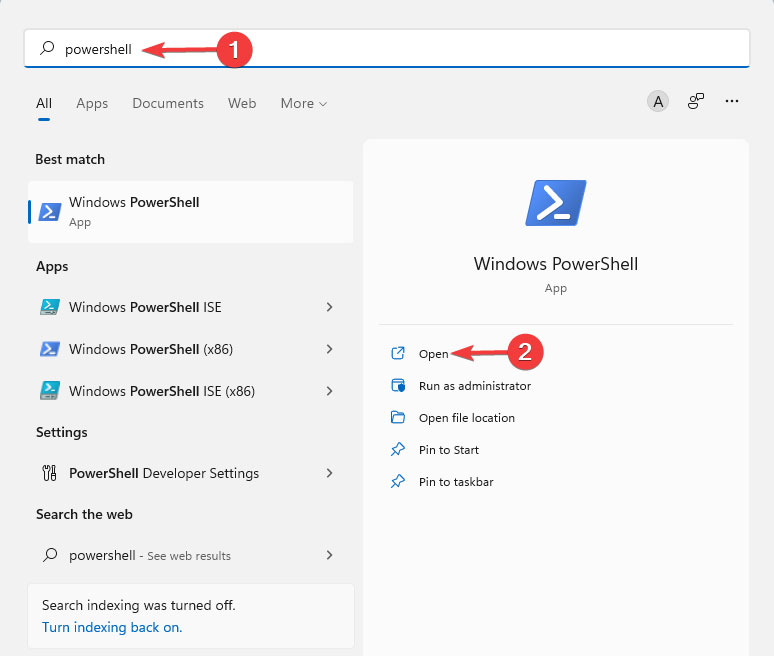Click the account avatar A icon
Viewport: 774px width, 656px height.
pyautogui.click(x=658, y=101)
